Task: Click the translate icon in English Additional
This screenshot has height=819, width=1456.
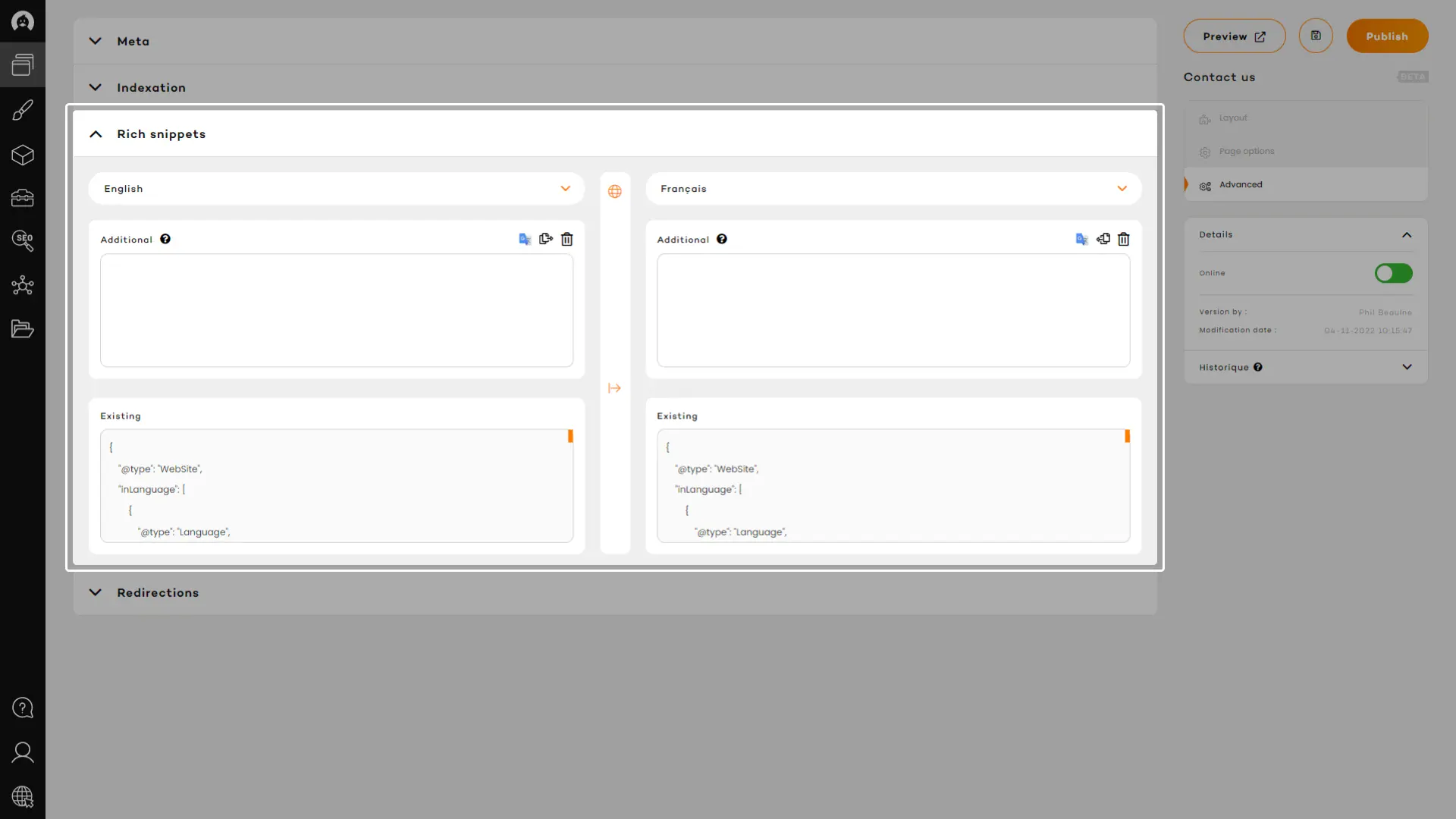Action: [525, 239]
